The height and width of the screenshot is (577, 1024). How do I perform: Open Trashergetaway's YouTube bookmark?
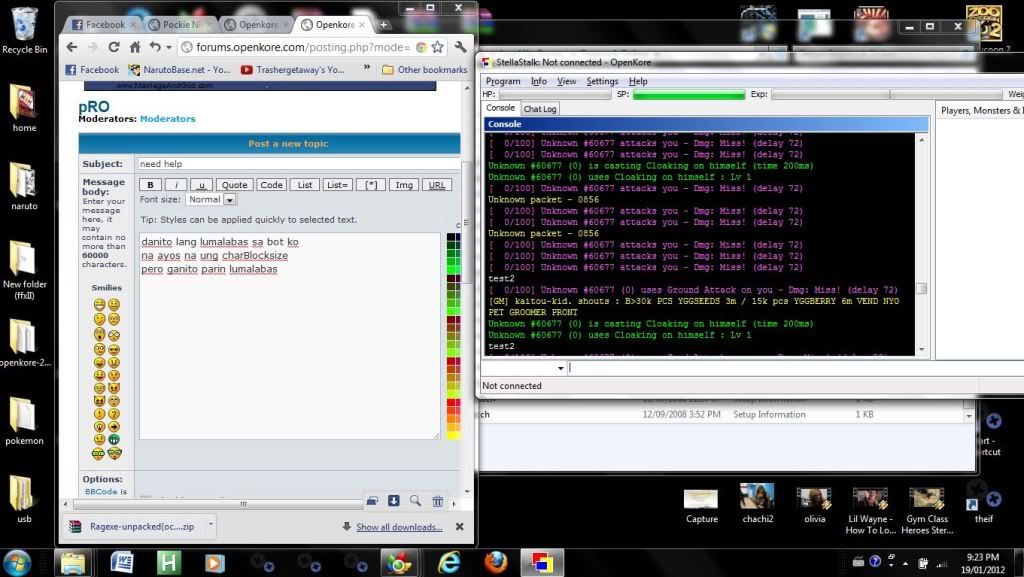pyautogui.click(x=293, y=69)
